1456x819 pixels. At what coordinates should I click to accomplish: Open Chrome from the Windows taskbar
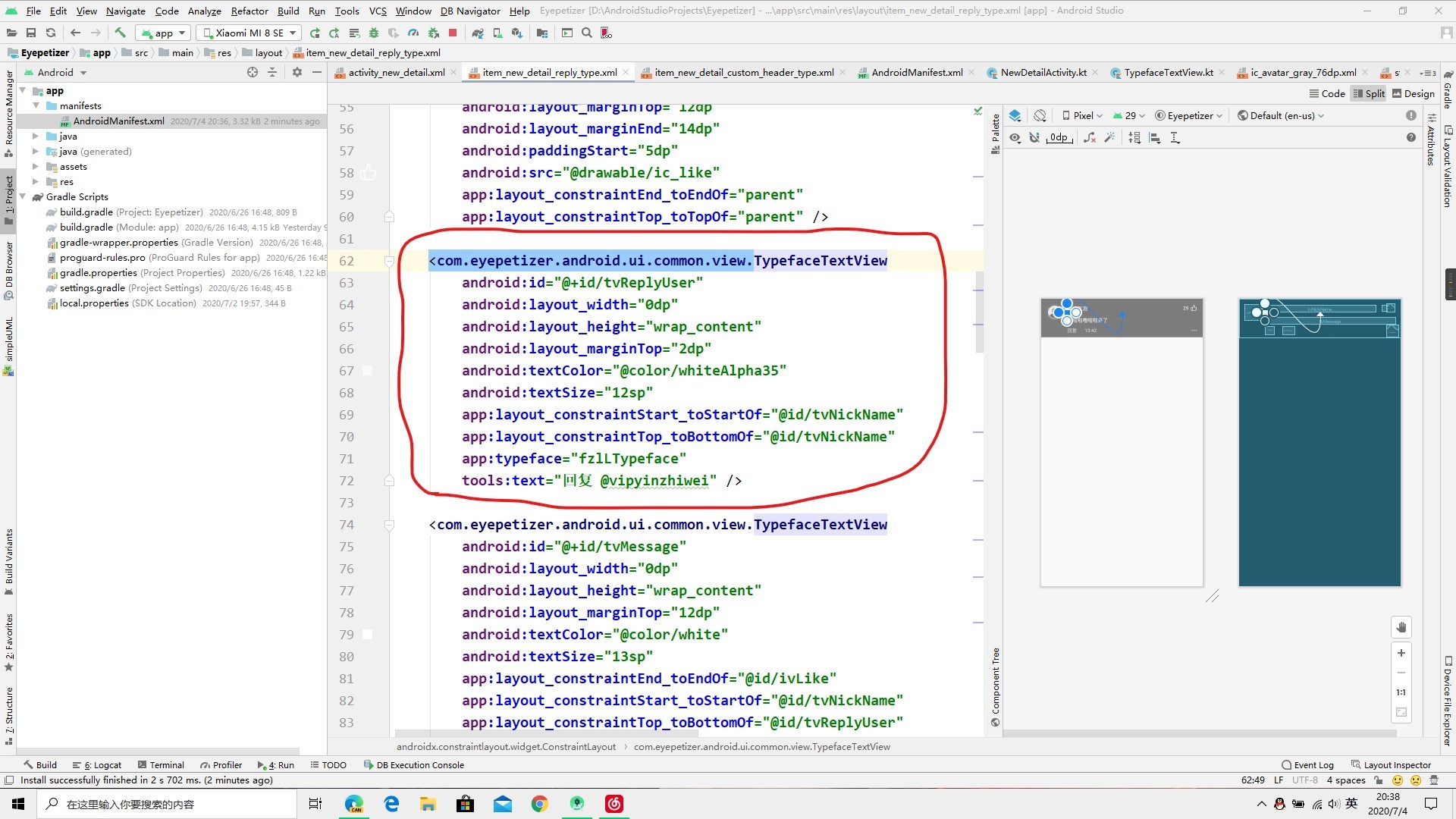pos(540,804)
